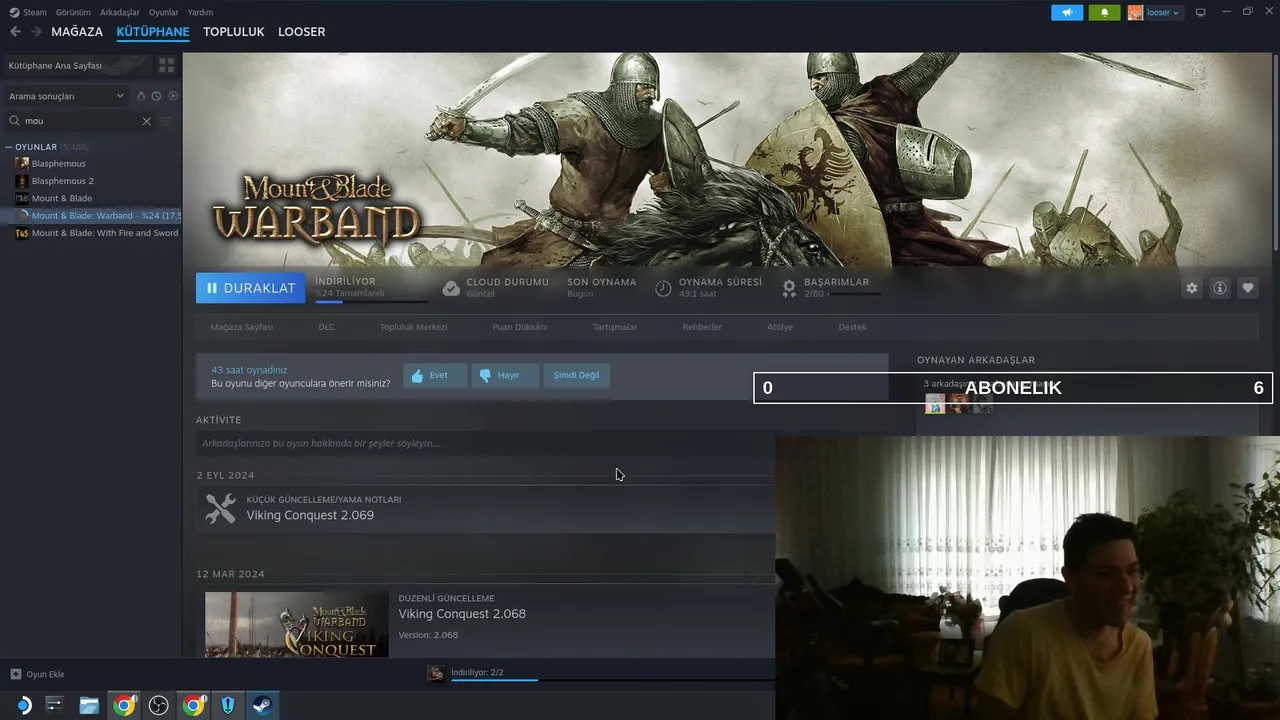Open the Steam menu logo
Screen dimensions: 1280x720
pyautogui.click(x=14, y=12)
